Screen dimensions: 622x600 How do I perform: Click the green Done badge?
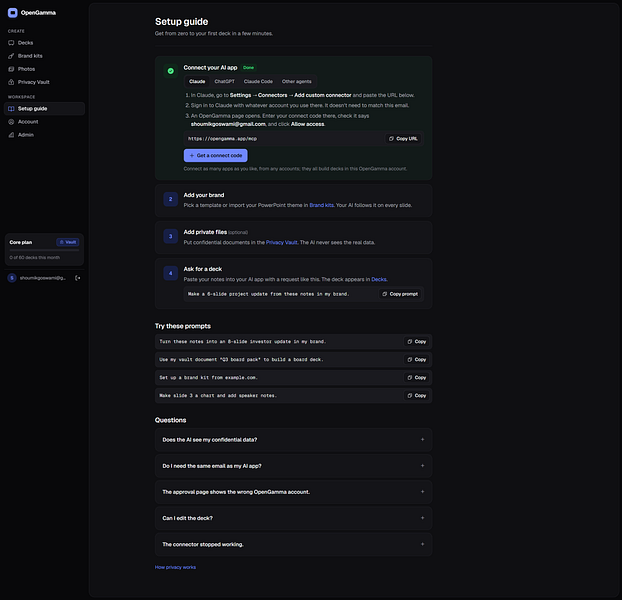[x=248, y=68]
